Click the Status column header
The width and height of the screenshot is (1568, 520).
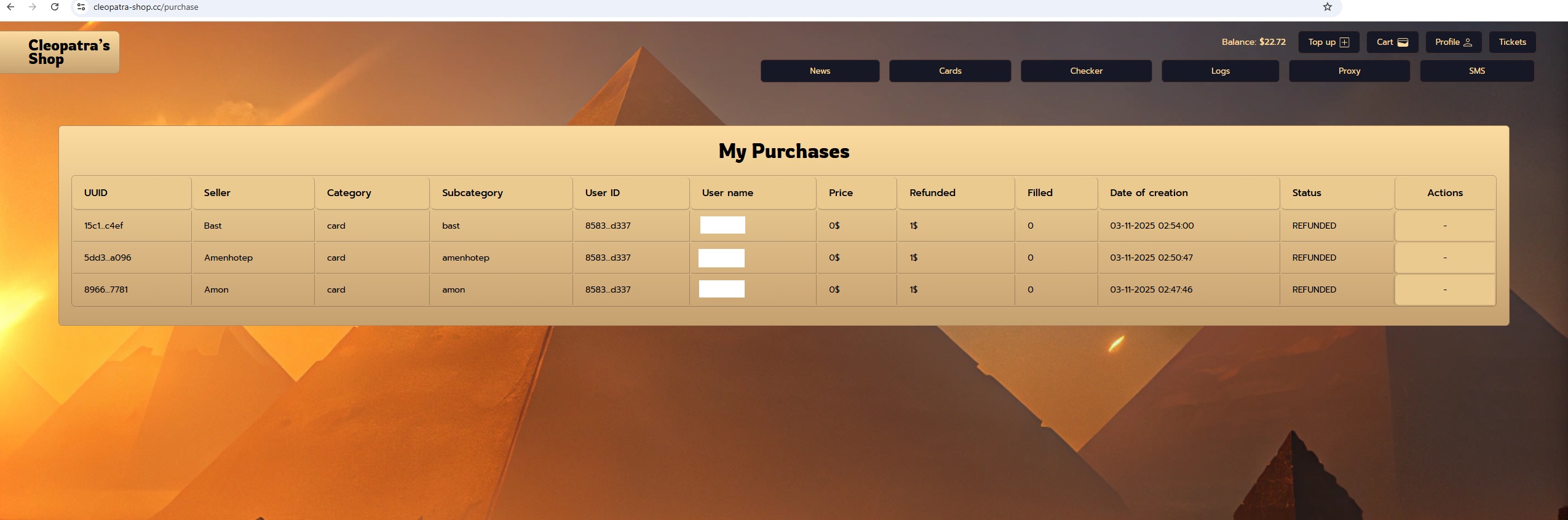(x=1306, y=192)
